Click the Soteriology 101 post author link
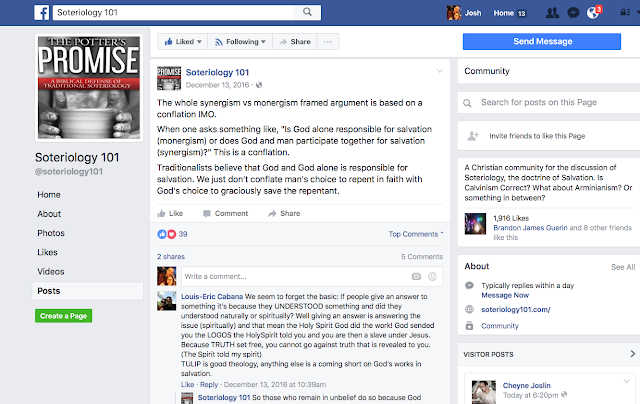The width and height of the screenshot is (640, 404). point(217,72)
